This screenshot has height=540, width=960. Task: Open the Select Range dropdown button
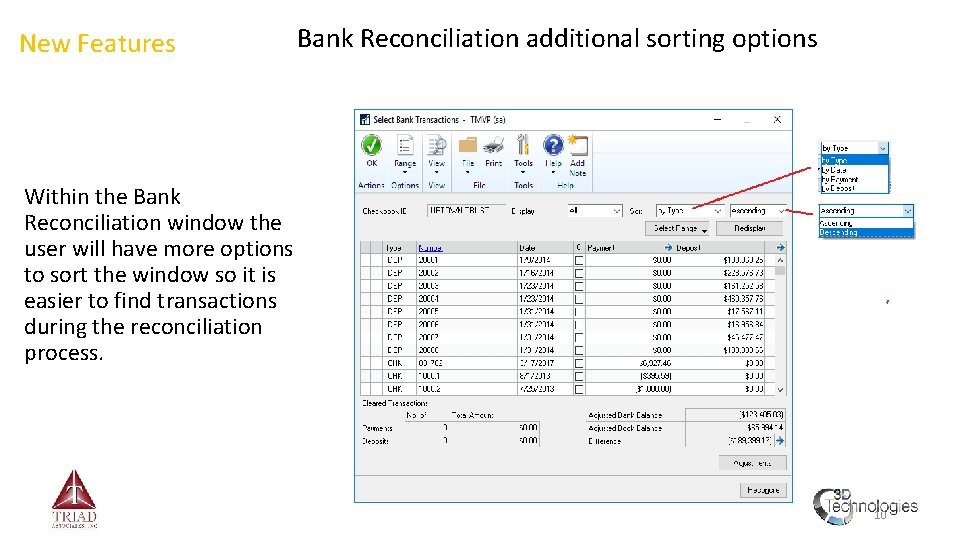click(x=677, y=228)
